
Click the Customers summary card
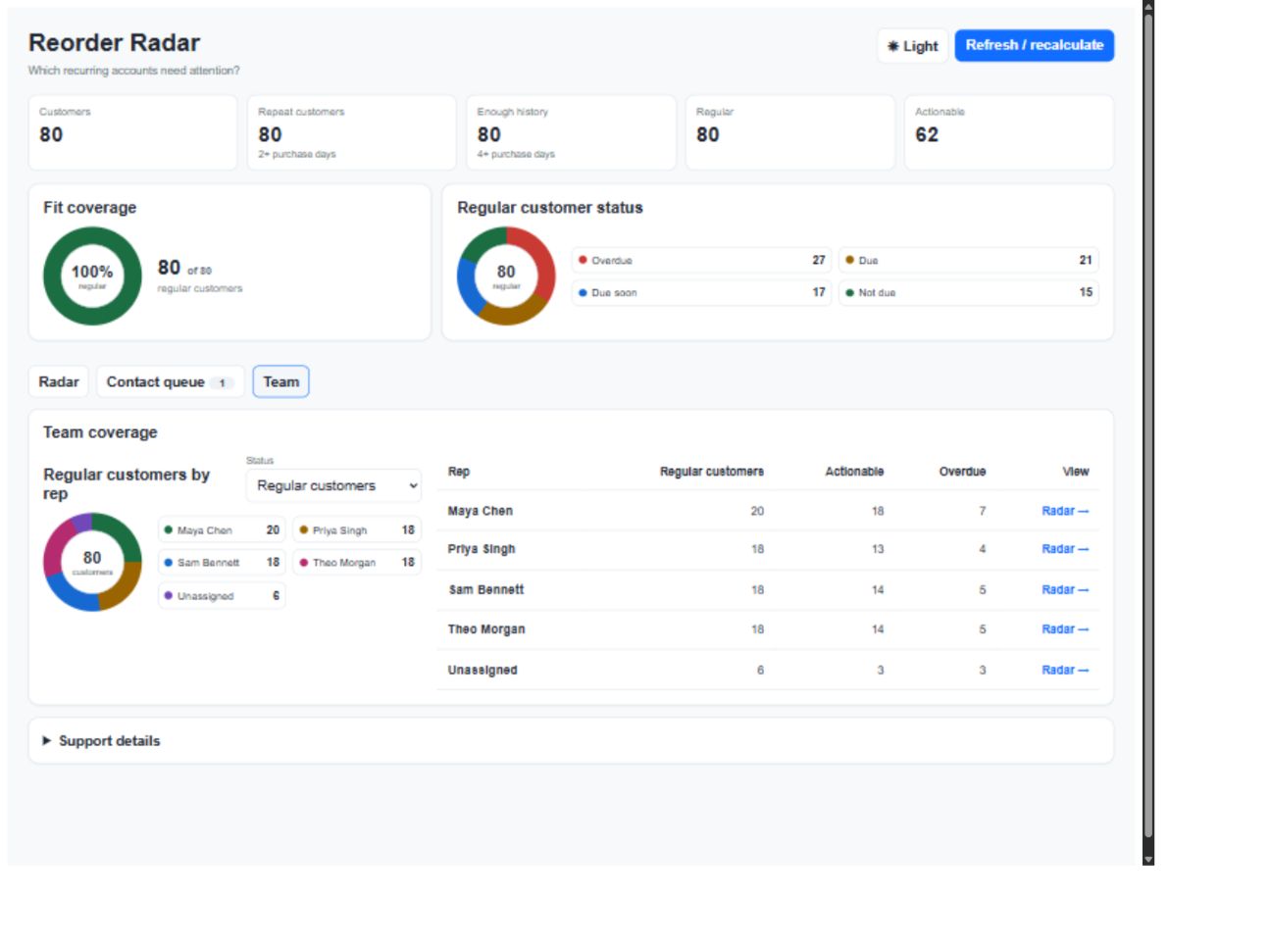click(132, 132)
